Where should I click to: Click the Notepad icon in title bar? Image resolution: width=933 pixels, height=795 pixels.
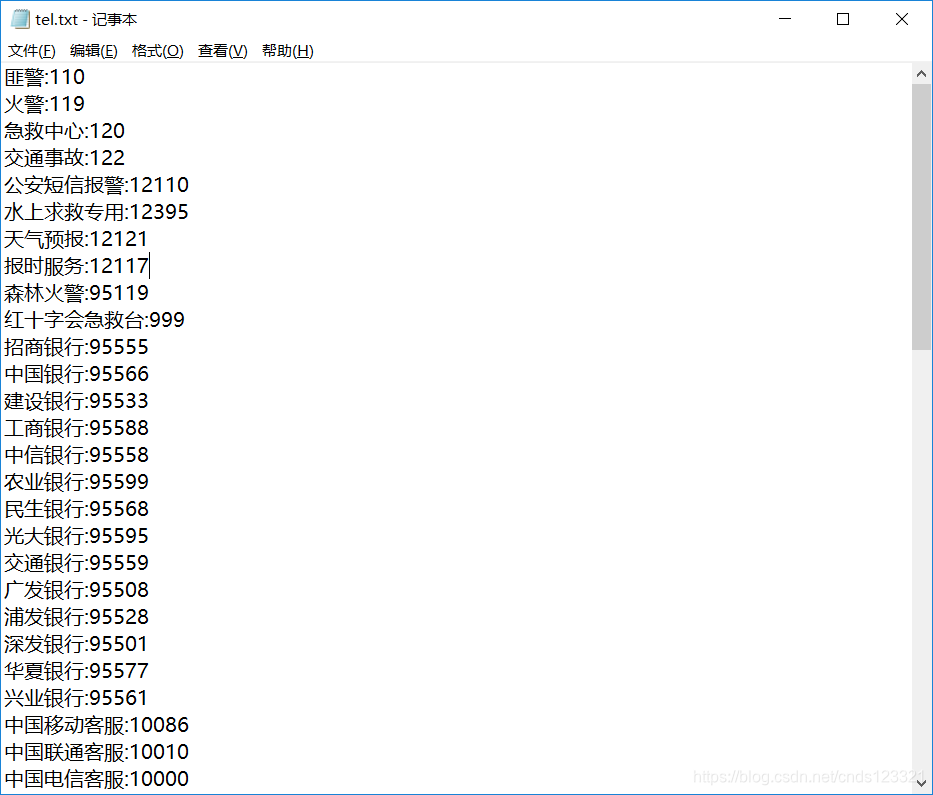pos(20,19)
